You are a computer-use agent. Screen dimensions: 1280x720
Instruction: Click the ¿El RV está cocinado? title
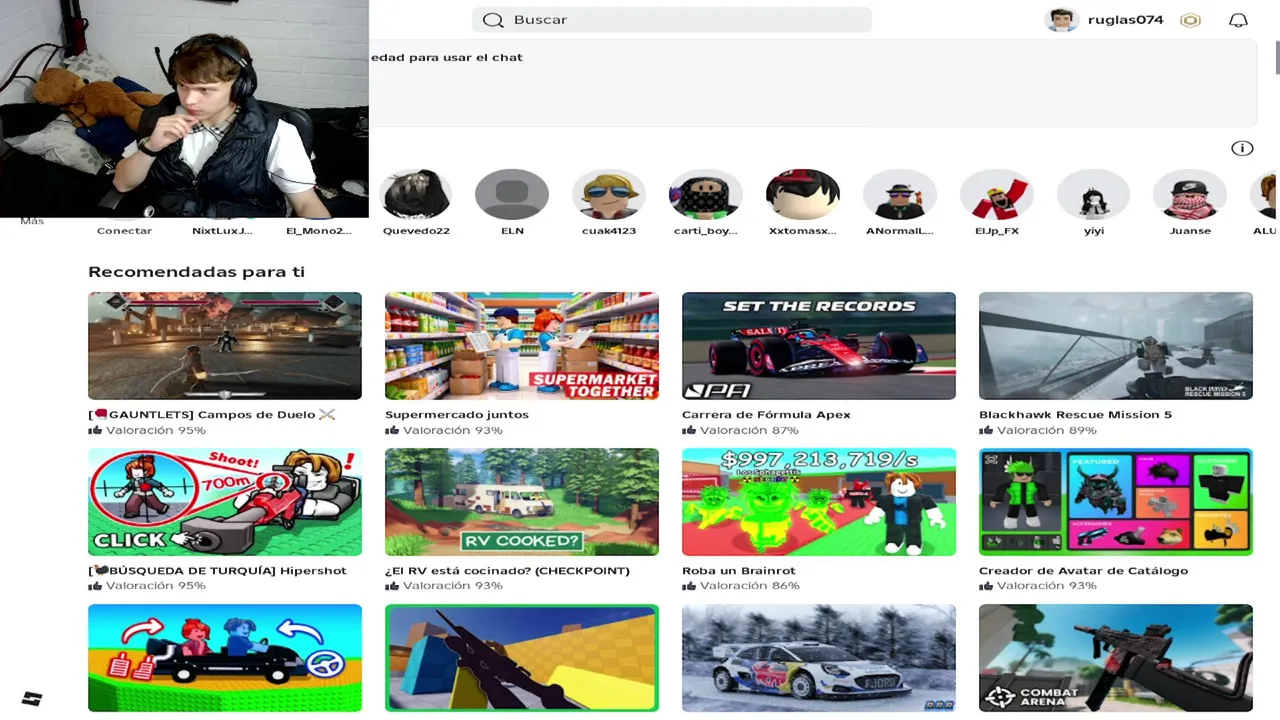click(507, 571)
